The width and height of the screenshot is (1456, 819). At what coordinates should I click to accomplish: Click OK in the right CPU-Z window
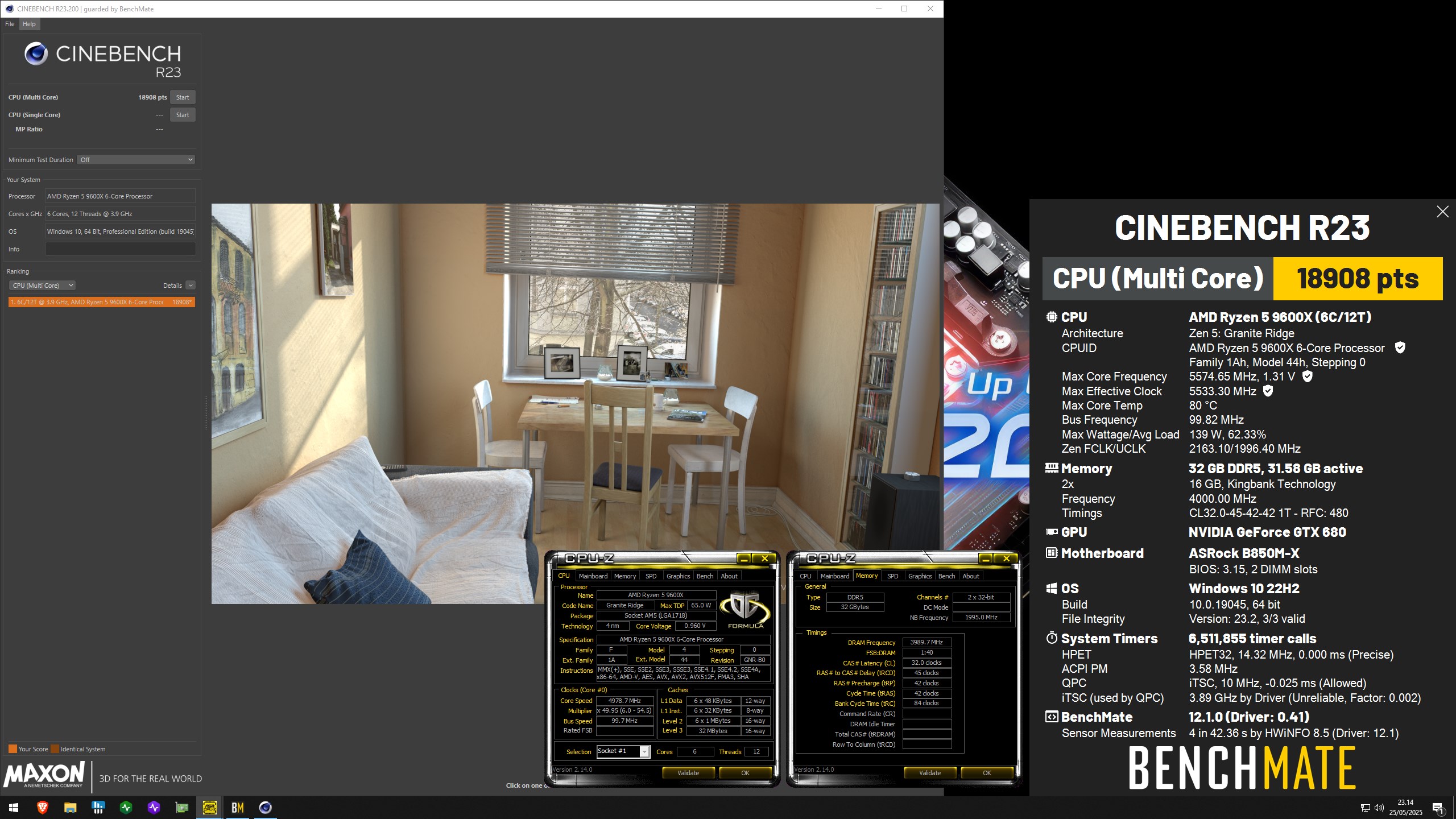[x=987, y=773]
